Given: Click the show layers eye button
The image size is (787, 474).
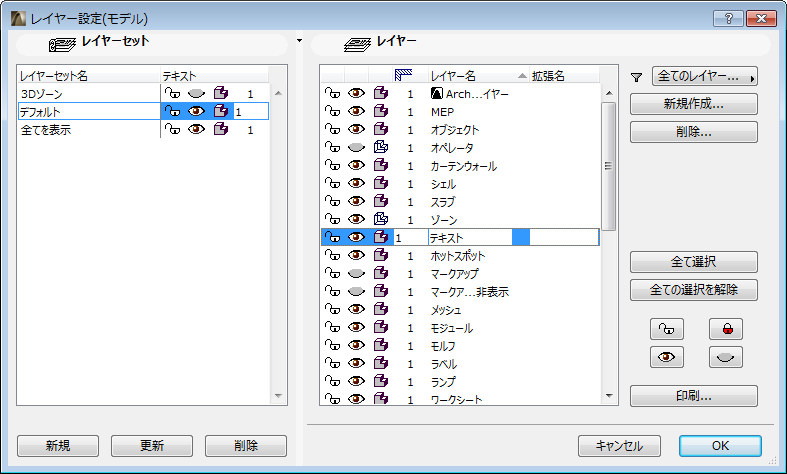Looking at the screenshot, I should [x=667, y=357].
